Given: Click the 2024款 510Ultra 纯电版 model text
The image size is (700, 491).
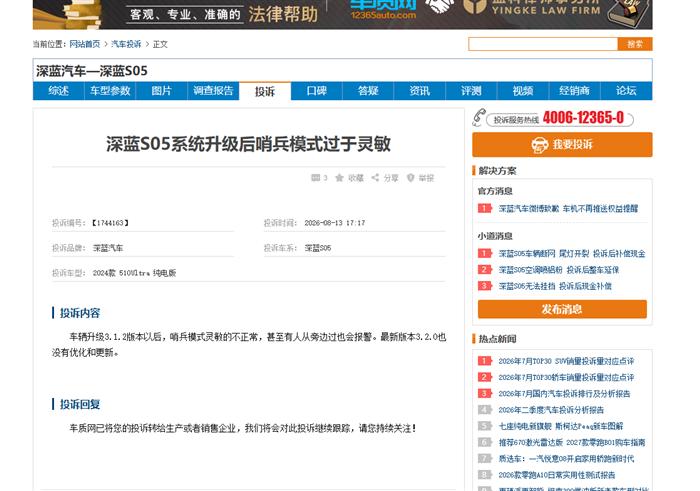Looking at the screenshot, I should point(134,273).
